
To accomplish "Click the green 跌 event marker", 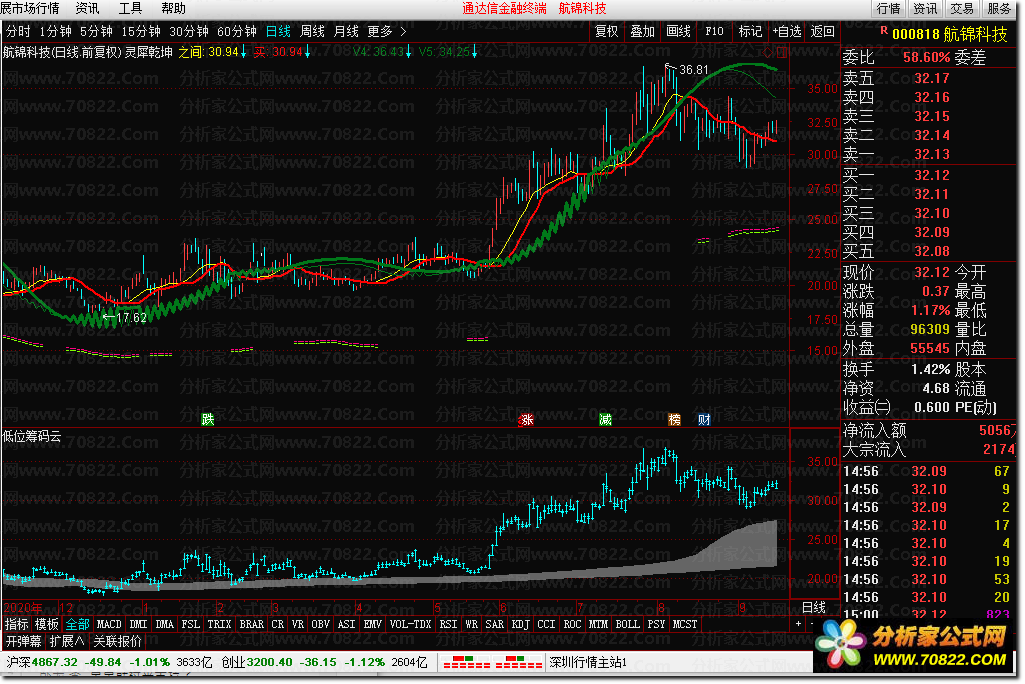I will [208, 419].
